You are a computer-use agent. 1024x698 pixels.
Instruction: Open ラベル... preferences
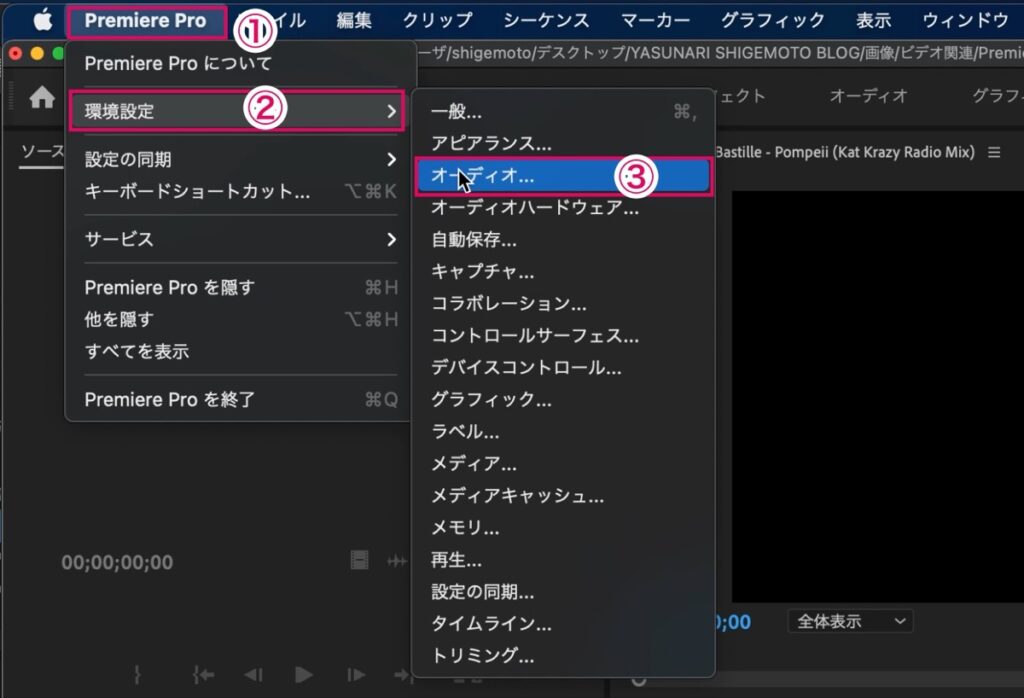(x=564, y=432)
